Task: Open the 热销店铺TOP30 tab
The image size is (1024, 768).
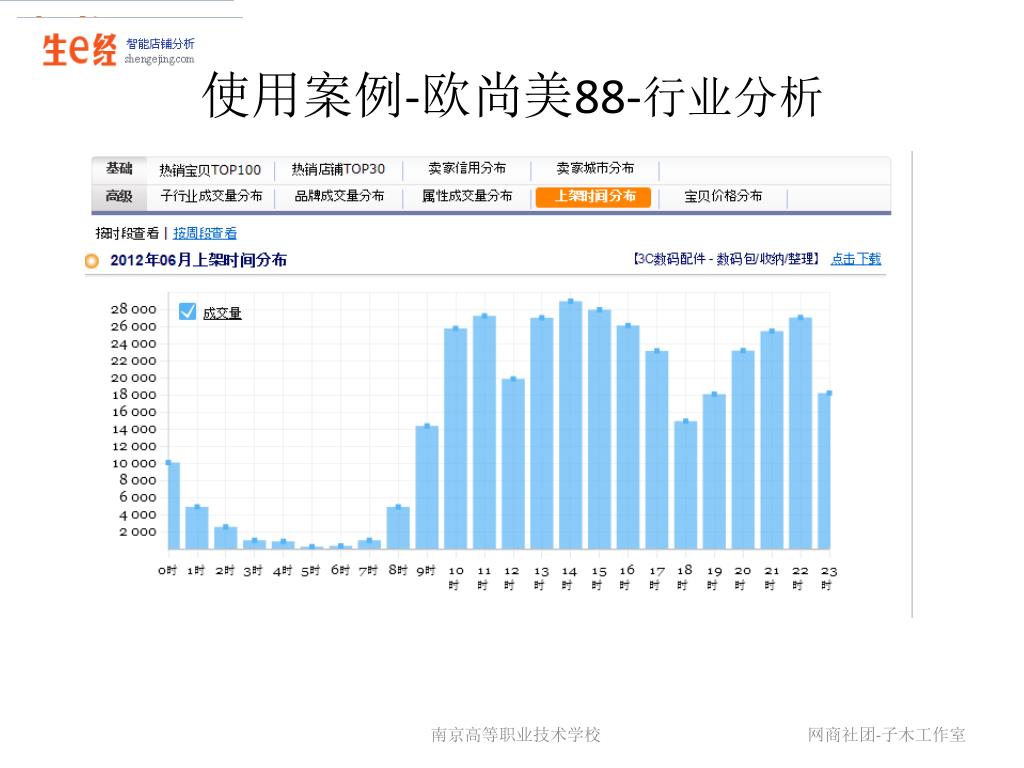Action: click(x=338, y=169)
